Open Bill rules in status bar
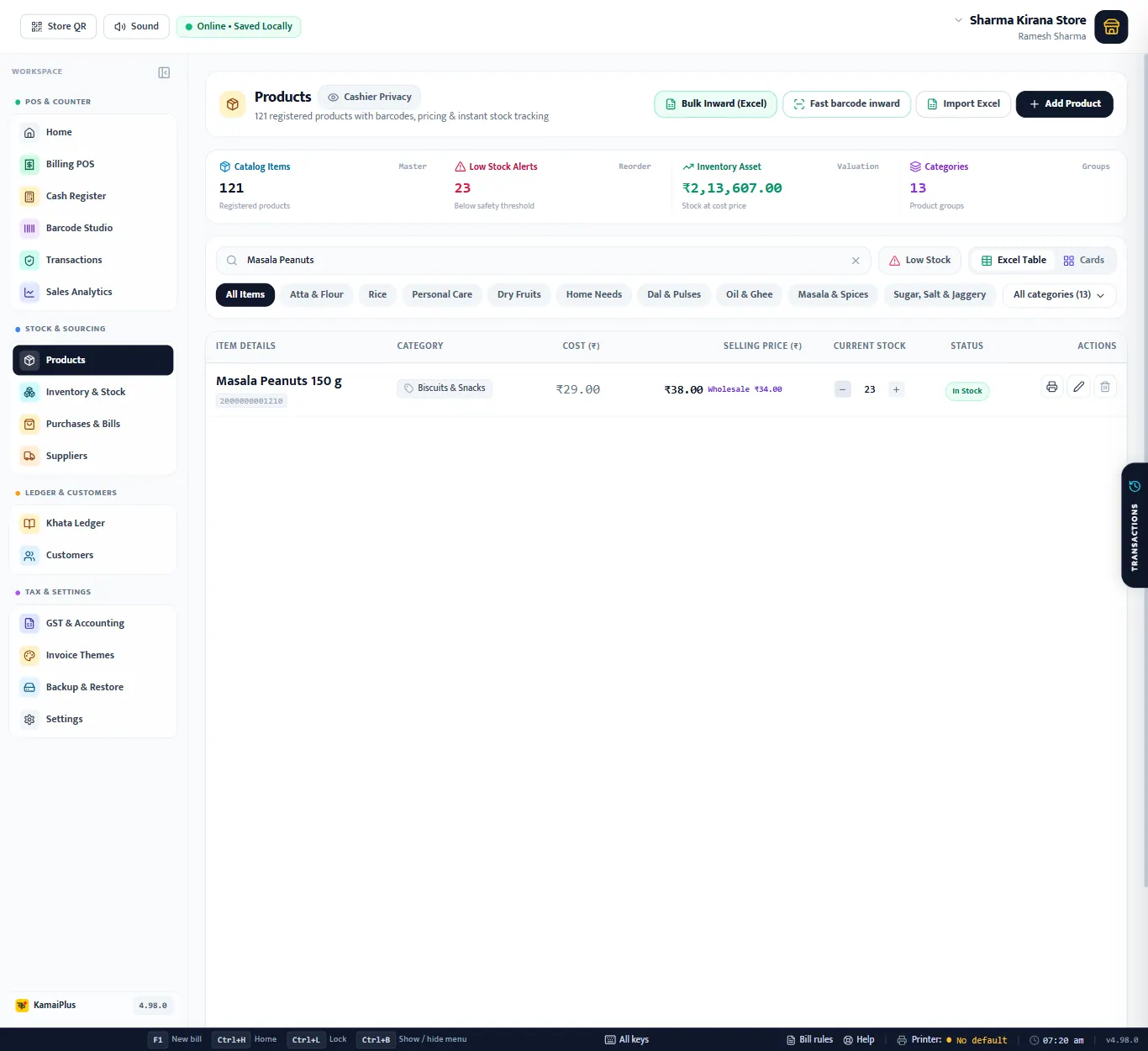 [809, 1040]
